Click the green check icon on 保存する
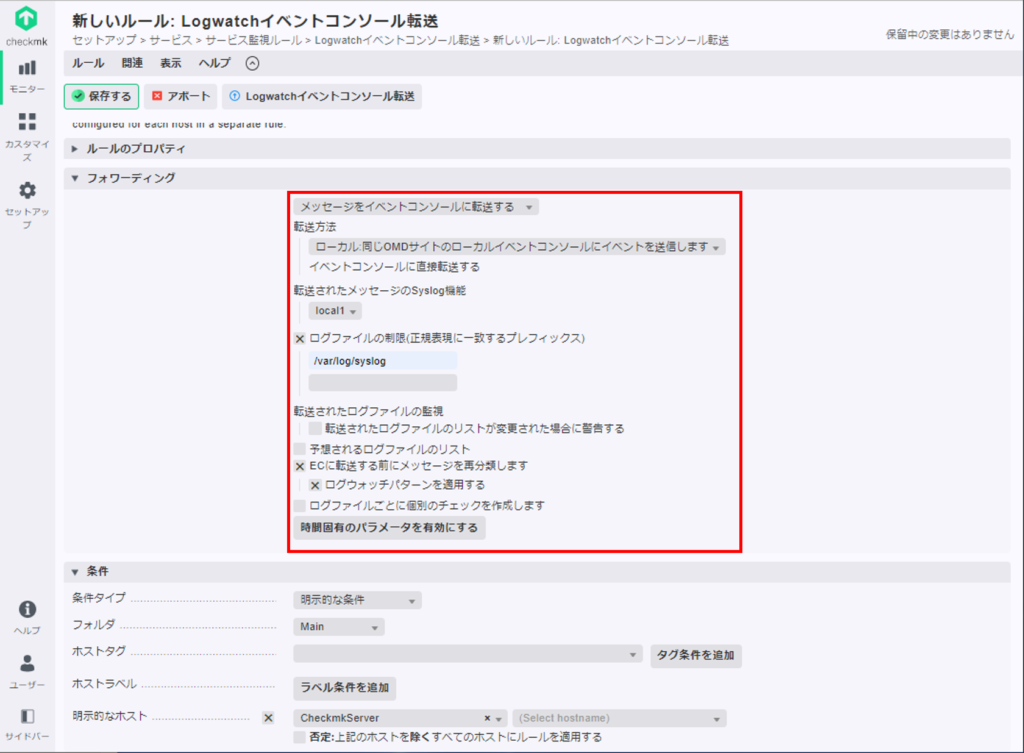The width and height of the screenshot is (1024, 753). [78, 96]
